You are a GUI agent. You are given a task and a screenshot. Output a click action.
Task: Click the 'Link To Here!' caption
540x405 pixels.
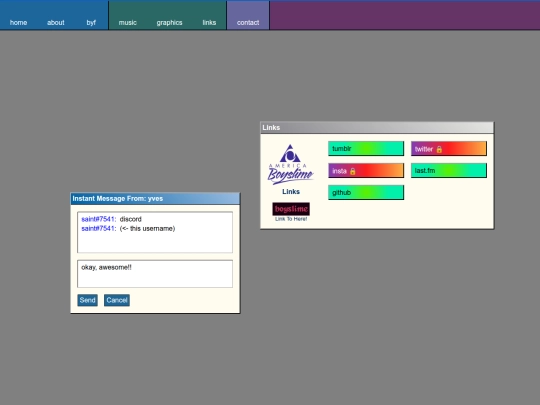click(291, 219)
